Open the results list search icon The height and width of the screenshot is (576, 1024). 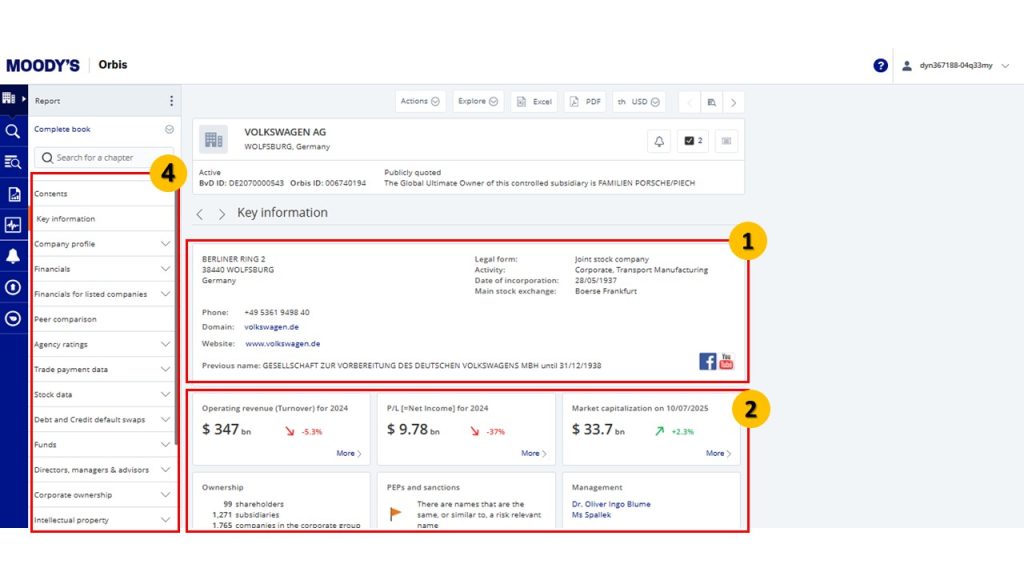click(711, 102)
